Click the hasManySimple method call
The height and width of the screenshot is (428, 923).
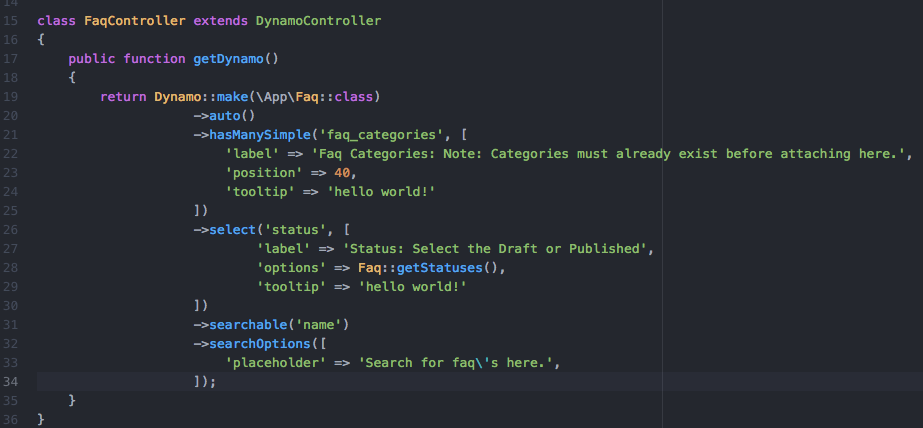tap(260, 135)
